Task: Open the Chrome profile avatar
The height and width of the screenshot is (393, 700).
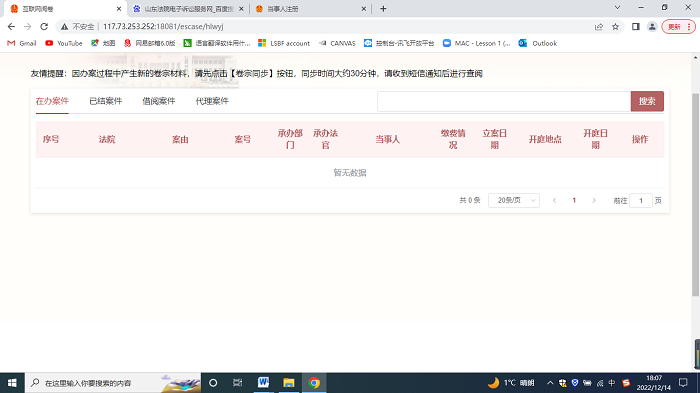Action: tap(652, 27)
